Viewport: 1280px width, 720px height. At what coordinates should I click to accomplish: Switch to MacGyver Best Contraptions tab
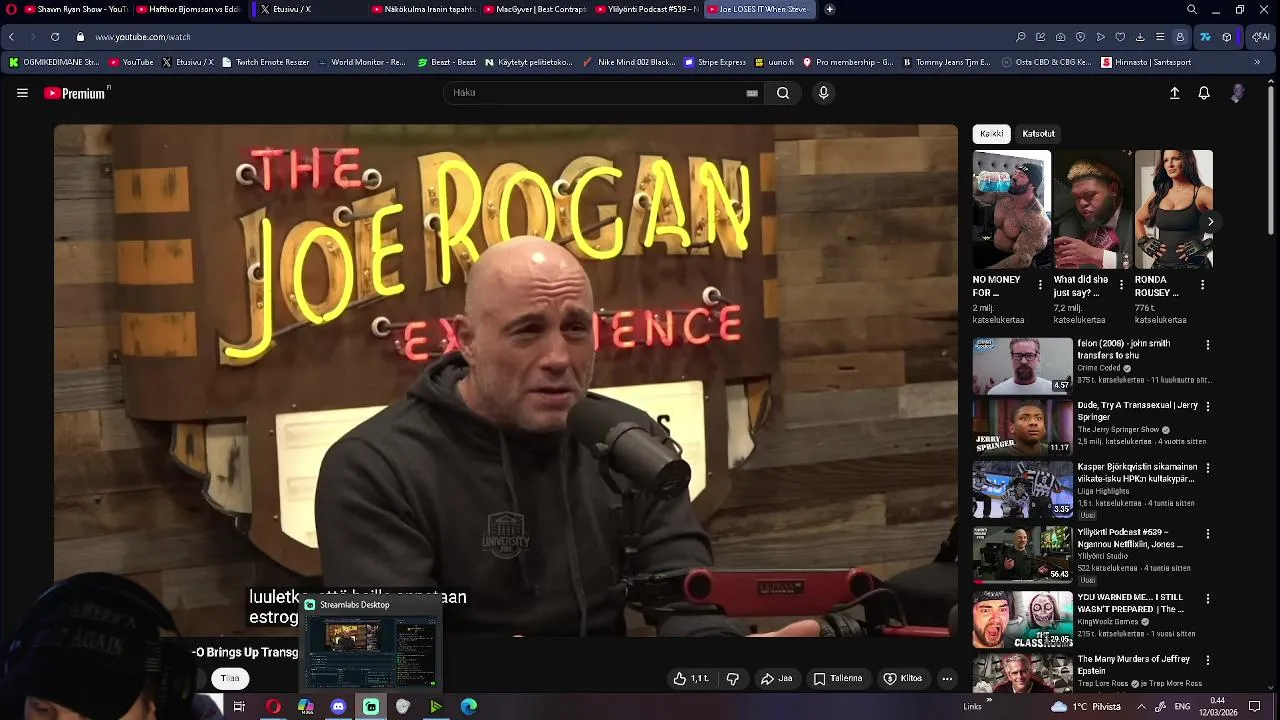point(535,9)
